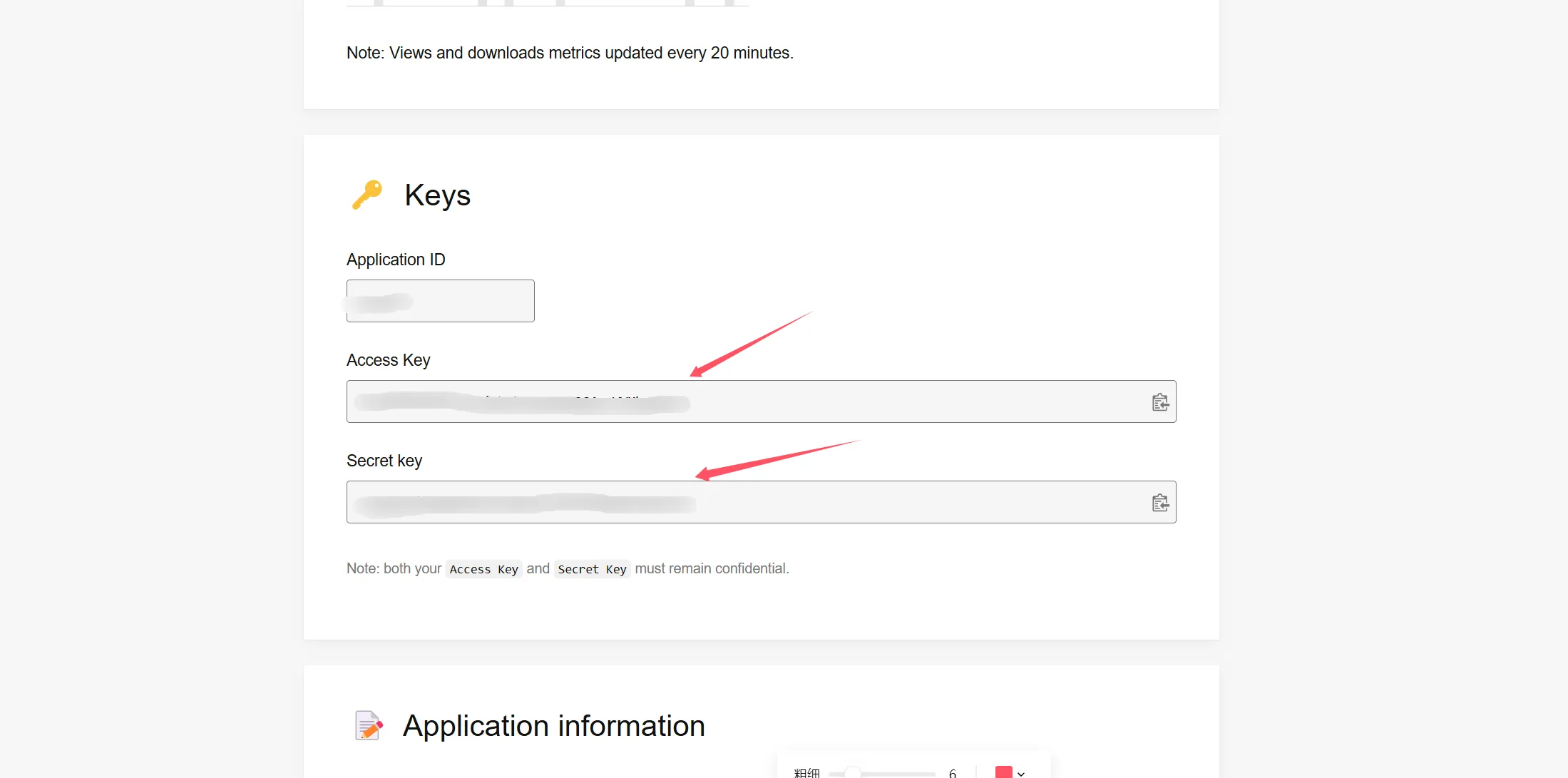Click the Application information heading
Screen dimensions: 1568x778
(553, 726)
